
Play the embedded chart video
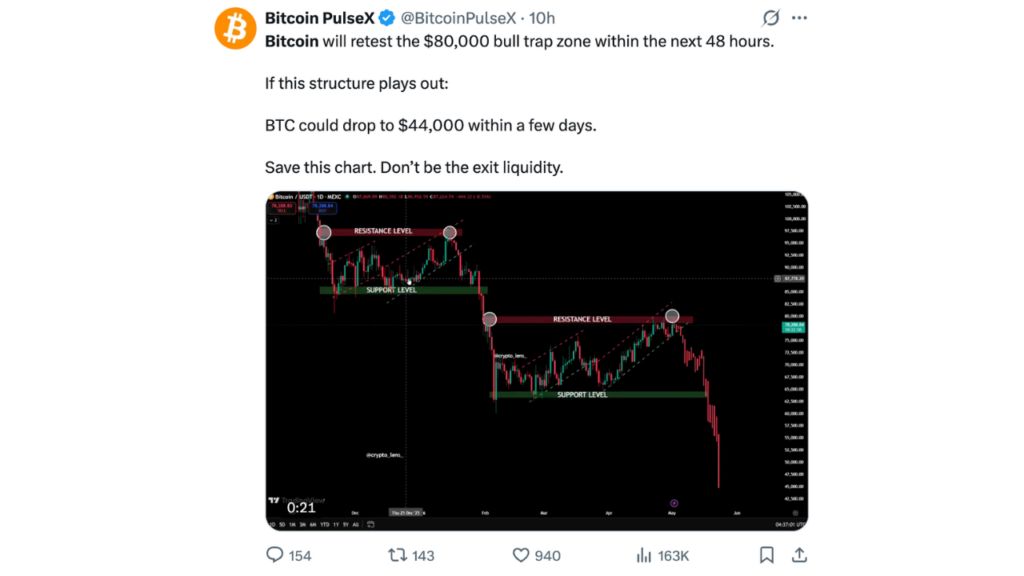pos(537,360)
